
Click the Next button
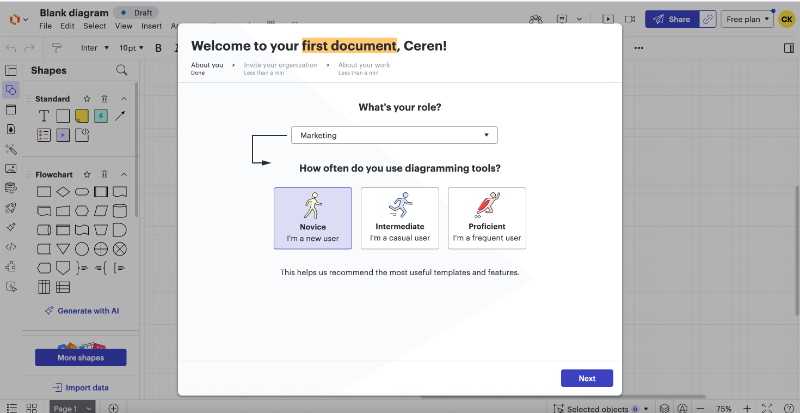pos(587,378)
